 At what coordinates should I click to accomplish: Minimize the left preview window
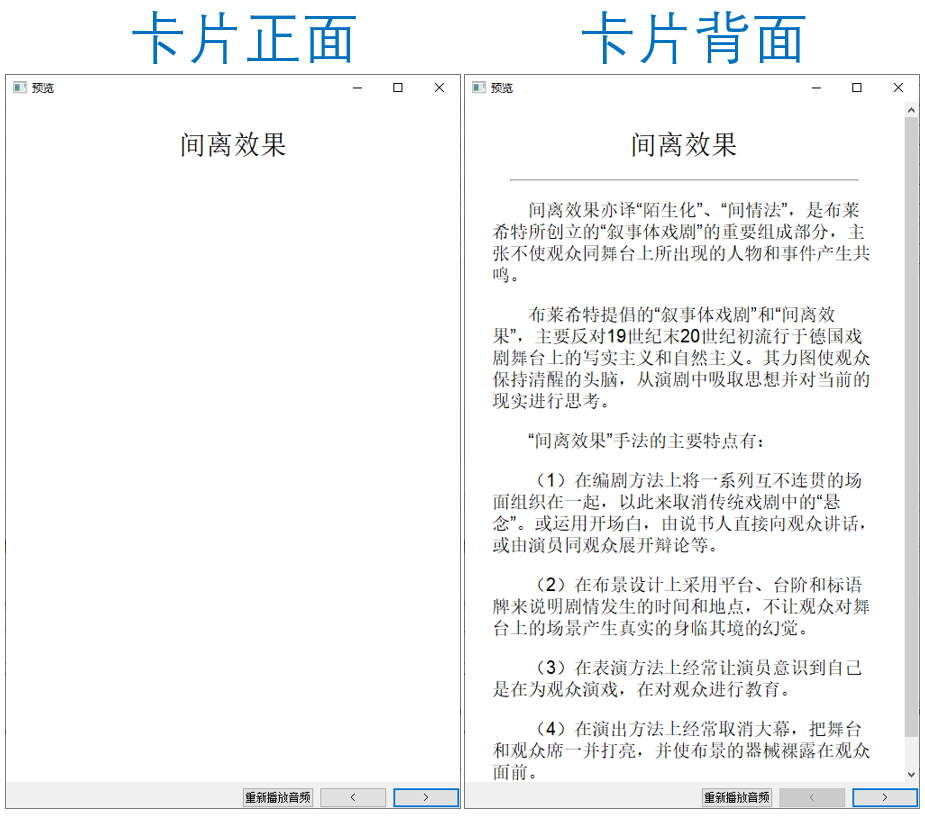(357, 88)
